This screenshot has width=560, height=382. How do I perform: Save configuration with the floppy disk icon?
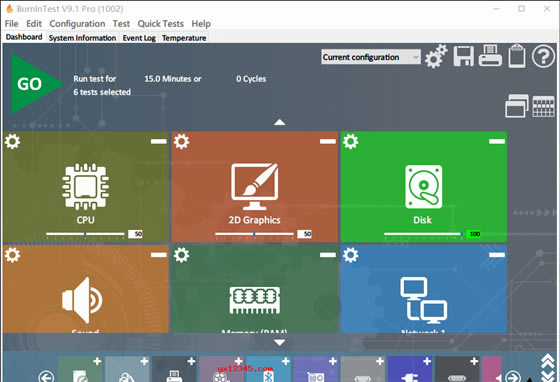point(464,56)
